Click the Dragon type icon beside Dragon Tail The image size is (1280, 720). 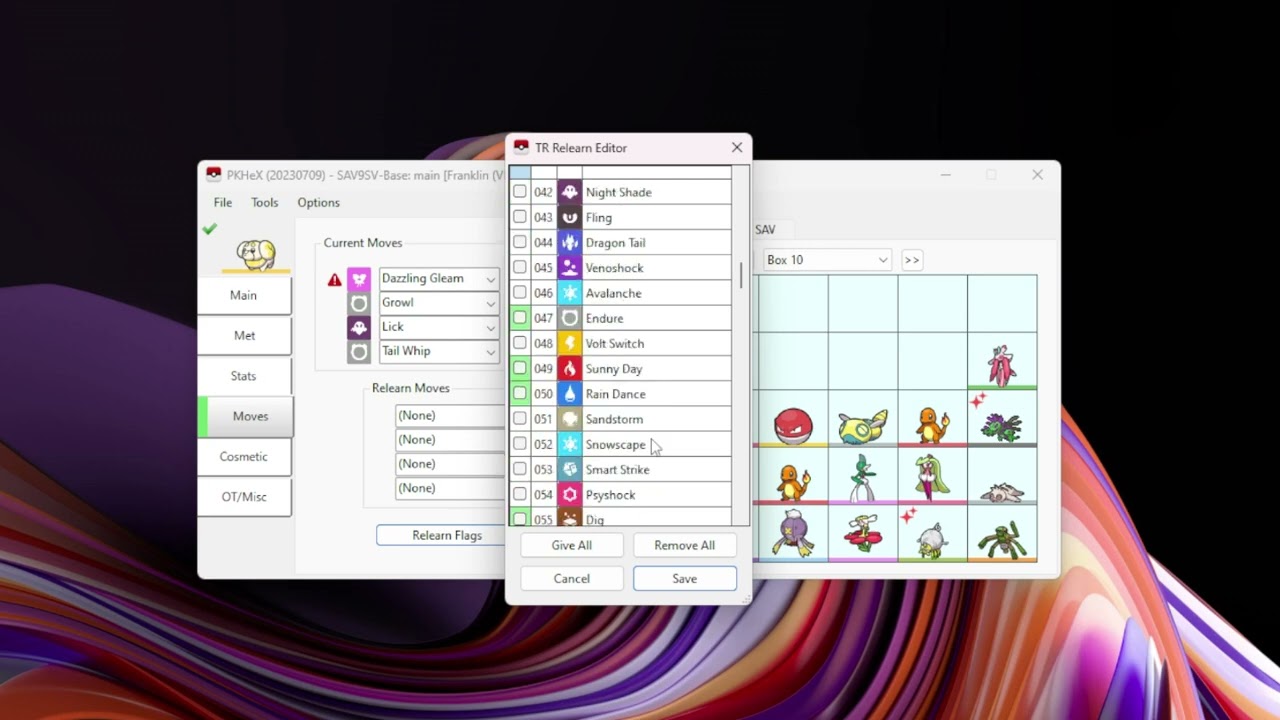point(569,242)
